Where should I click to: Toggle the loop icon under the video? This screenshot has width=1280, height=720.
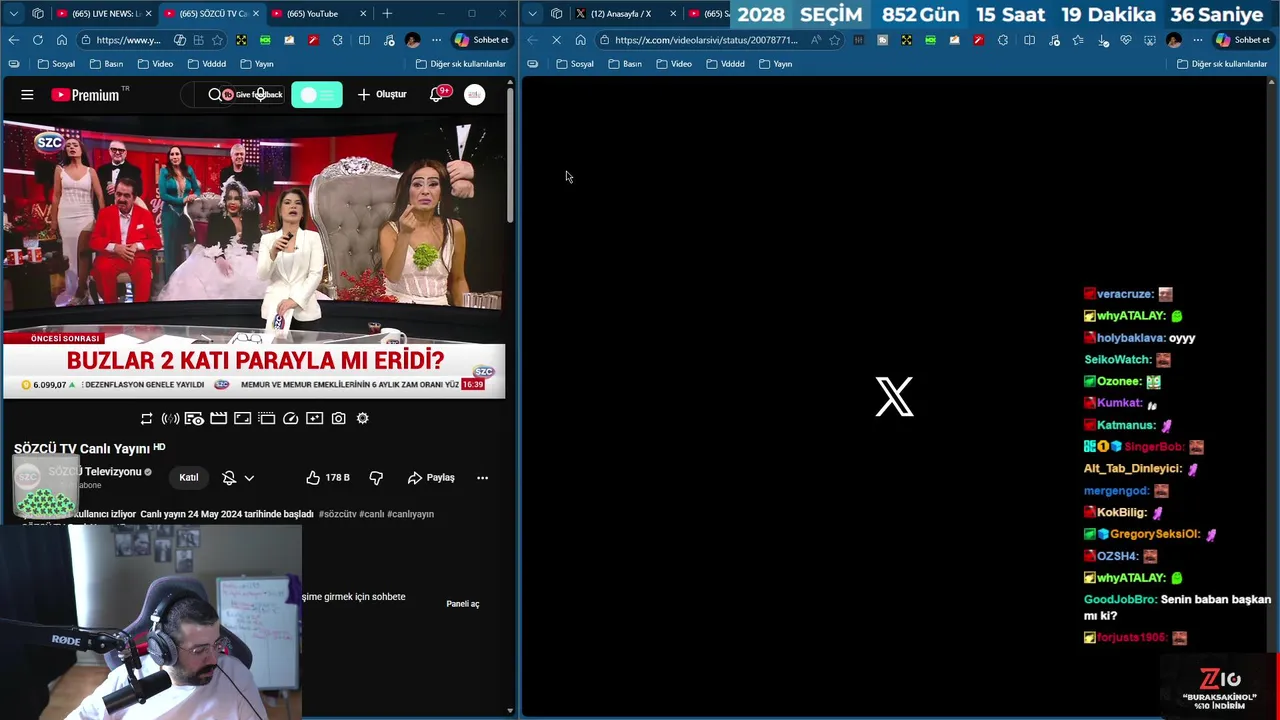click(x=147, y=418)
